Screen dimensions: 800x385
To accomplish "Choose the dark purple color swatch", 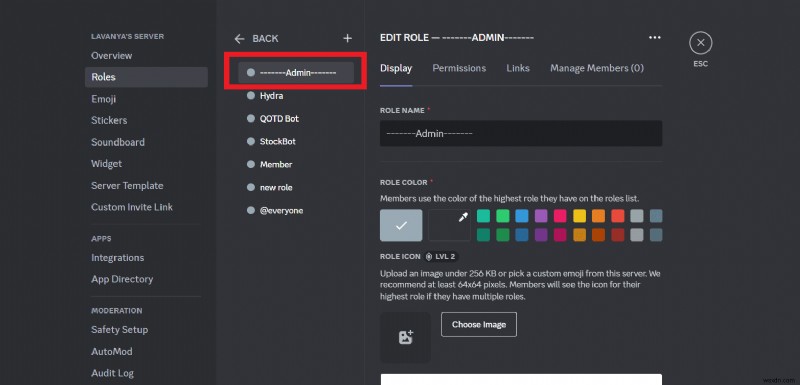I will click(x=541, y=235).
